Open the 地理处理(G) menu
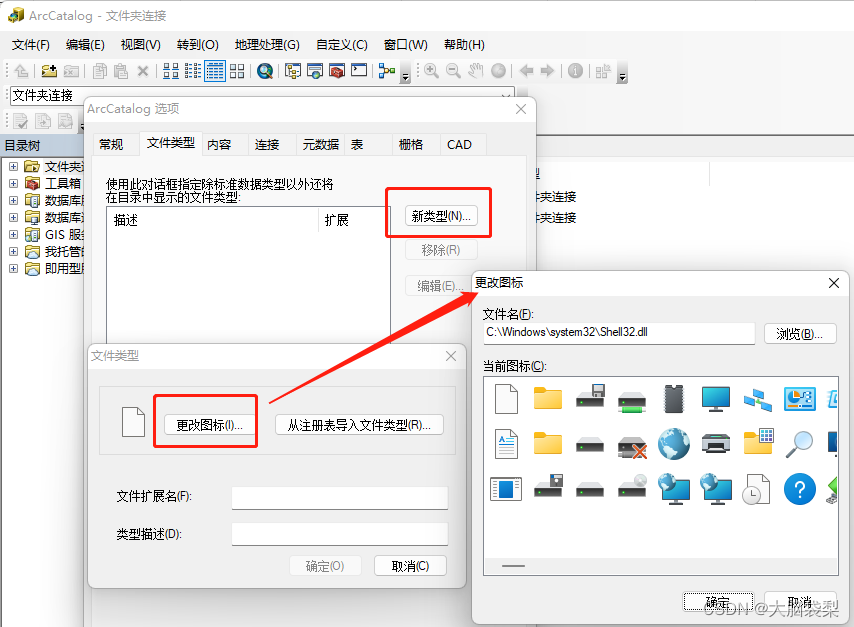Image resolution: width=854 pixels, height=627 pixels. pos(267,45)
